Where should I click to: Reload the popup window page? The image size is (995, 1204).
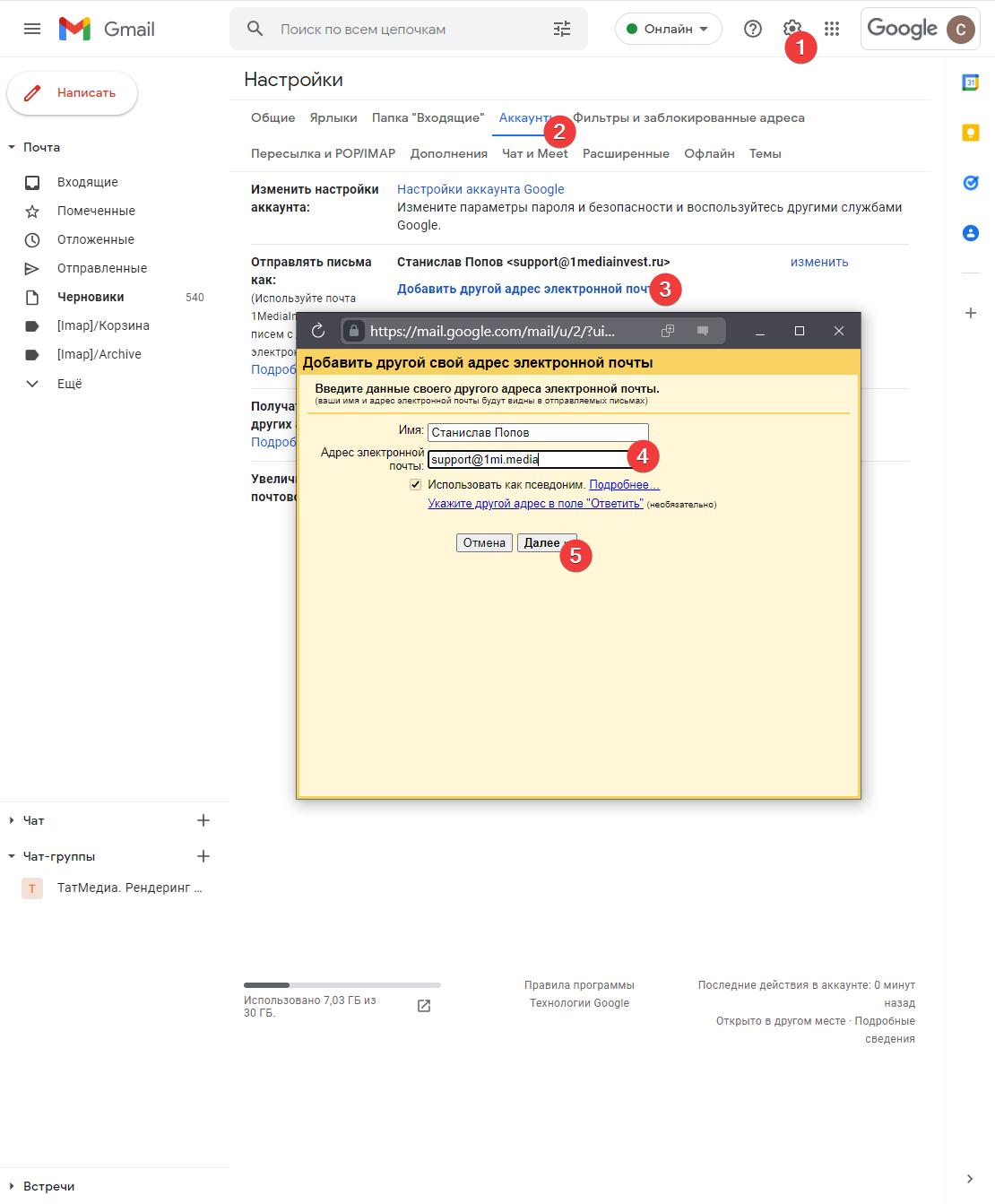tap(318, 331)
